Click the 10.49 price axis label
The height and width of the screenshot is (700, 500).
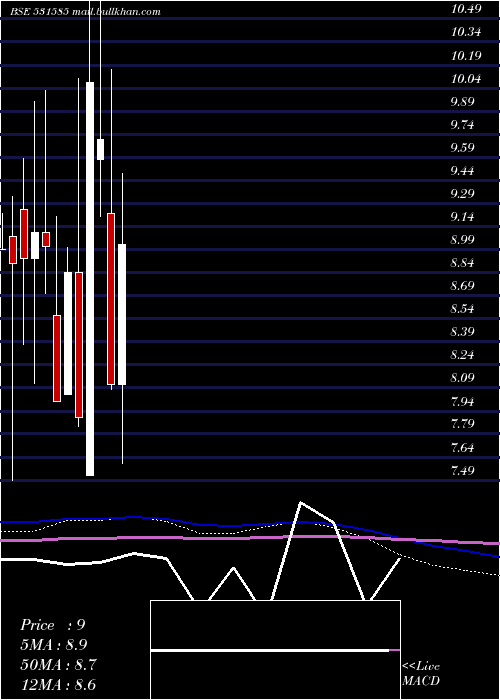click(x=466, y=9)
